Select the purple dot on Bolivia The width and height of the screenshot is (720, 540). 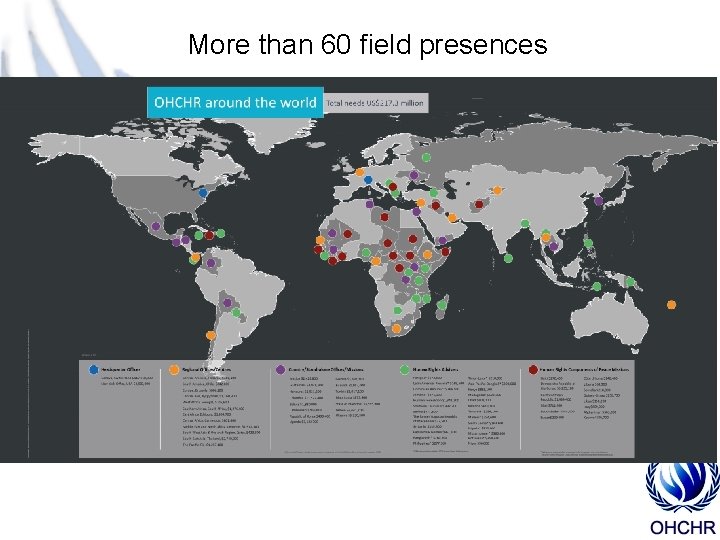(x=227, y=303)
